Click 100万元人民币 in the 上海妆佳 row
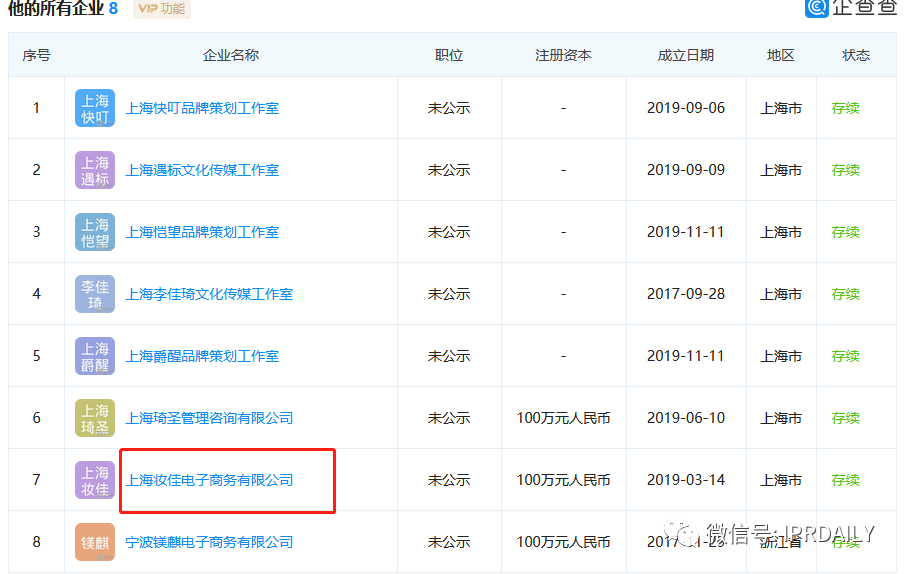This screenshot has height=574, width=904. 563,480
